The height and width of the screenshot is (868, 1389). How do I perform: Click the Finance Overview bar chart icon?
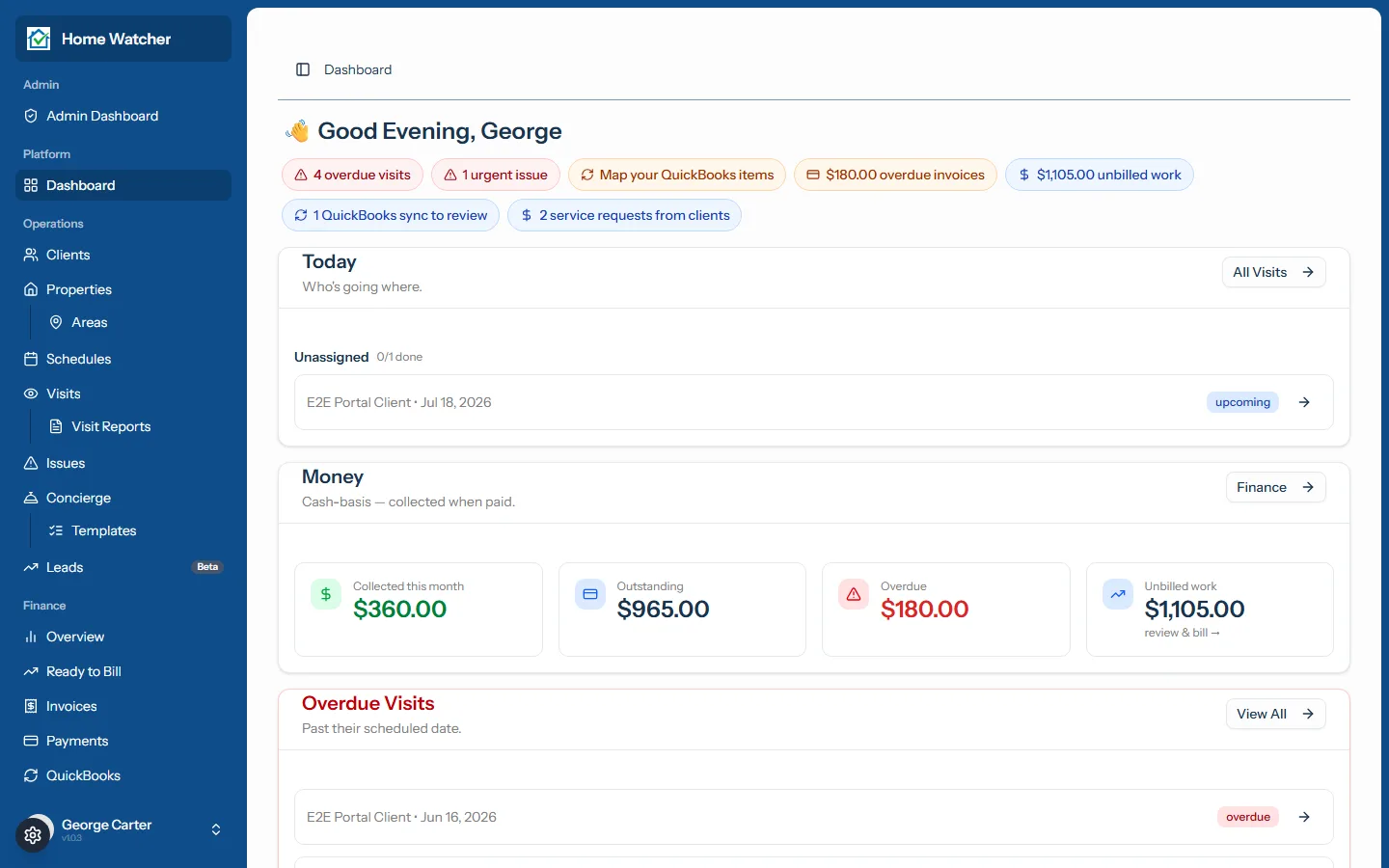pyautogui.click(x=31, y=637)
